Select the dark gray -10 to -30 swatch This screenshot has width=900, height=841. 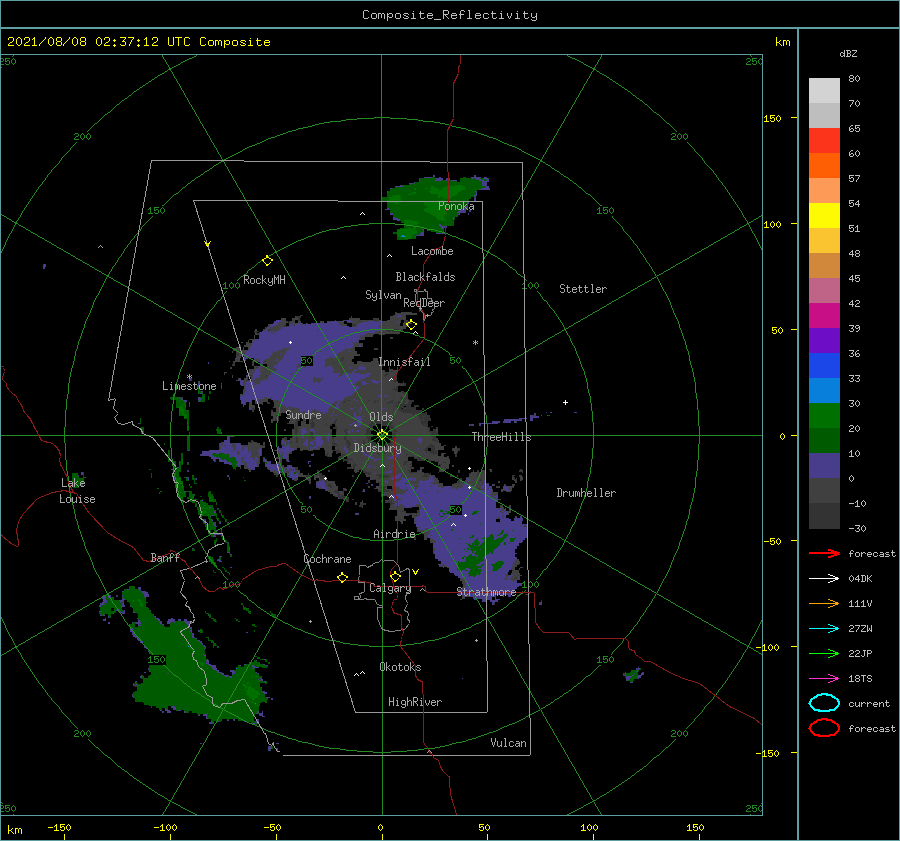(x=824, y=515)
